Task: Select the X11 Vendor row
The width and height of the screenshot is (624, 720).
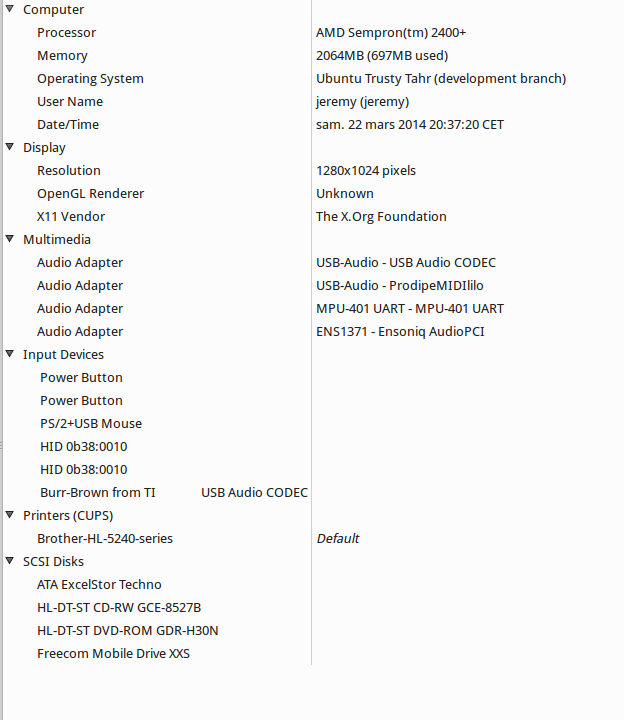Action: 71,217
